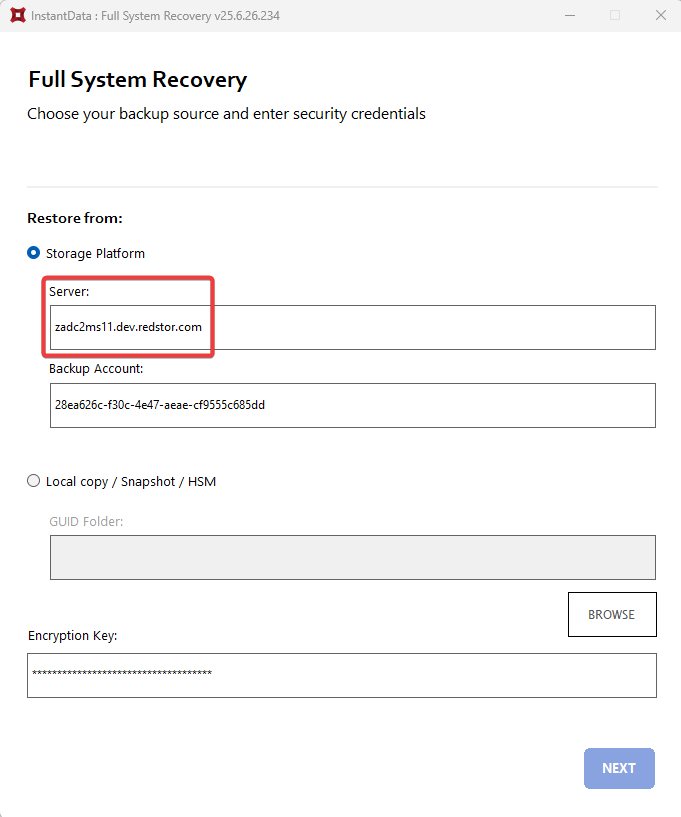Click into the Server address field

tap(353, 327)
